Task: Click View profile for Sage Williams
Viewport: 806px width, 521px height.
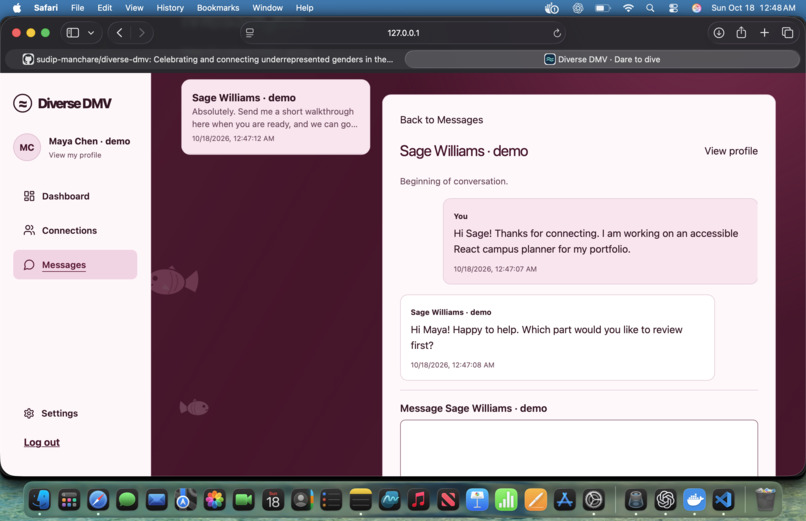Action: pyautogui.click(x=730, y=151)
